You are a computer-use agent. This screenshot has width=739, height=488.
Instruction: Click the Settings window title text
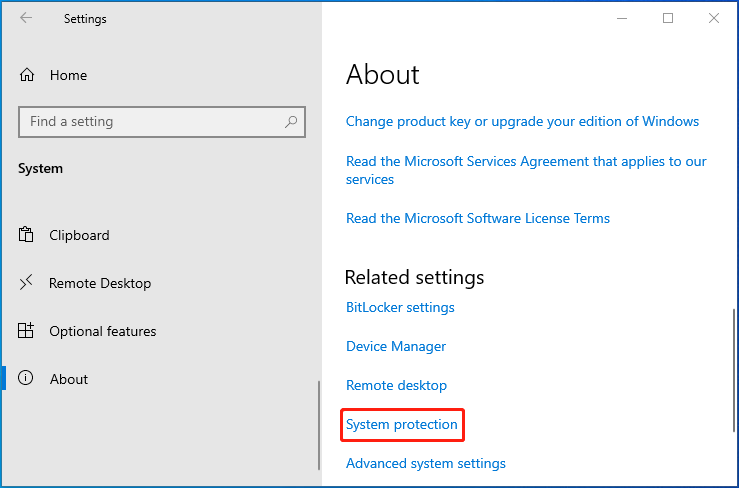pyautogui.click(x=85, y=19)
